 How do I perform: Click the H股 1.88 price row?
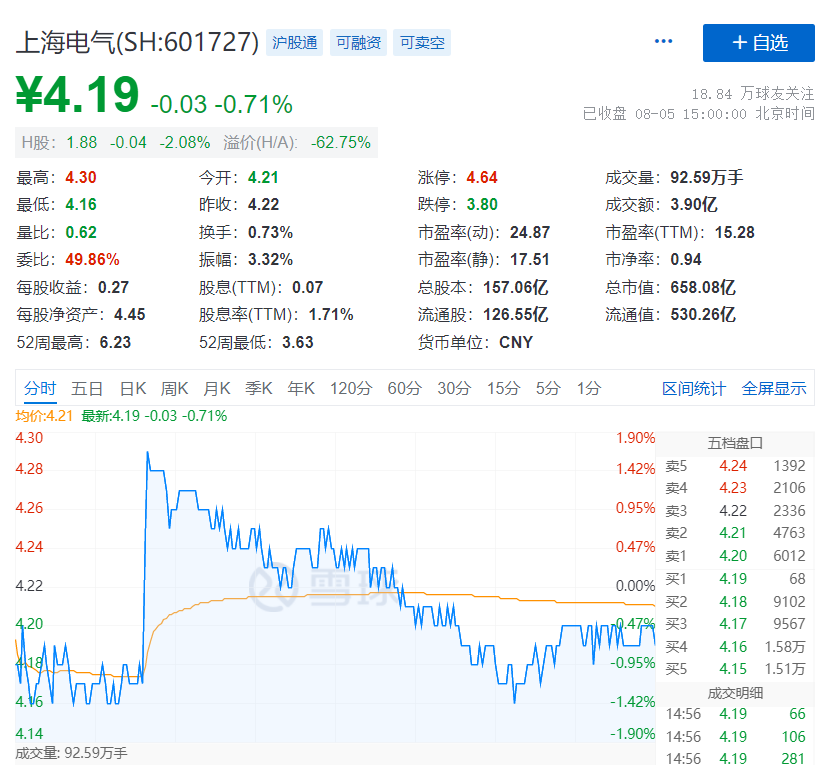[x=196, y=143]
